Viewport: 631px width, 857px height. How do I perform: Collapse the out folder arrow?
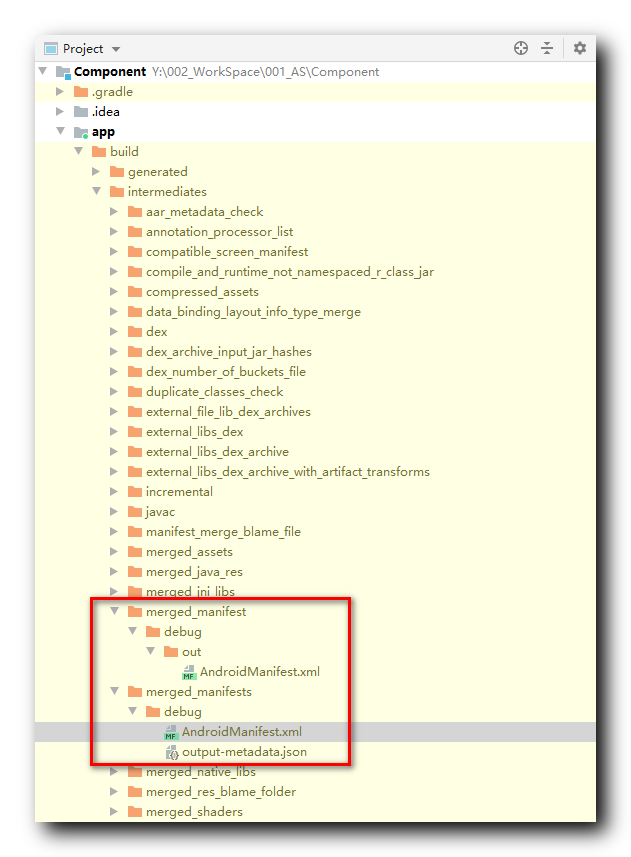(x=151, y=651)
